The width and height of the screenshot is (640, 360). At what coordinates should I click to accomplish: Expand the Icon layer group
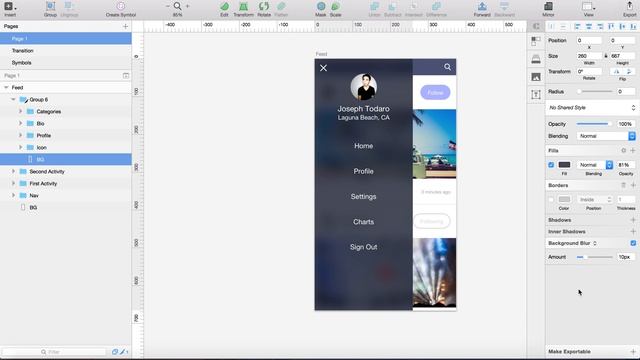(20, 147)
